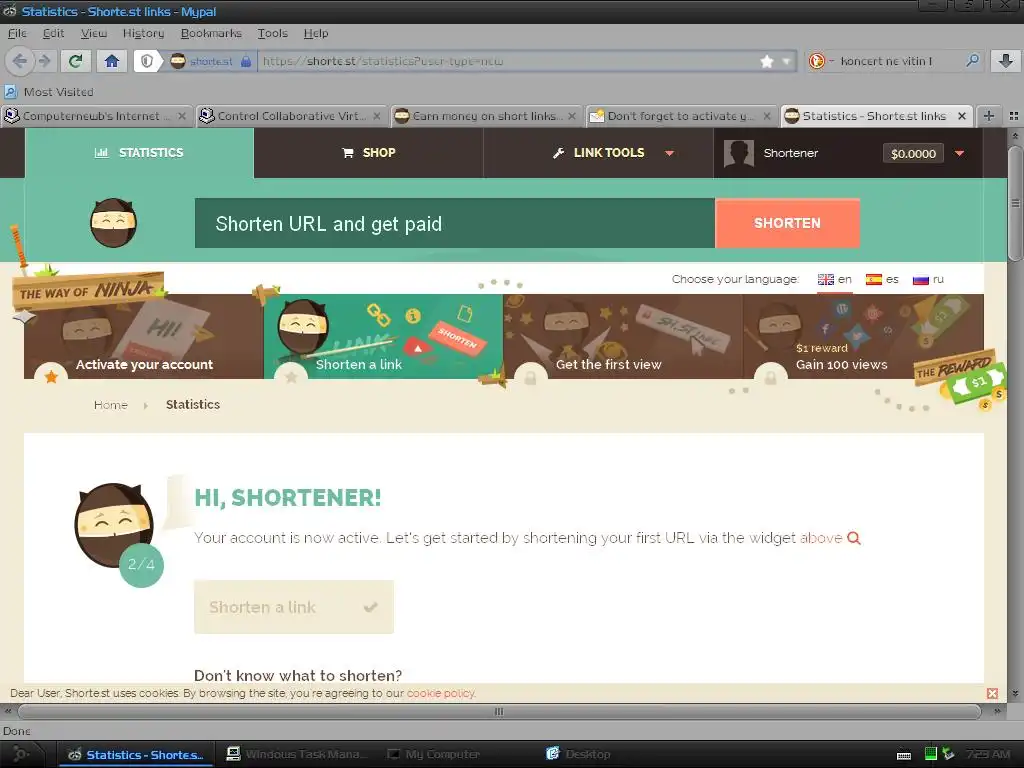Click the Shorten URL and get paid field
This screenshot has height=768, width=1024.
tap(455, 223)
